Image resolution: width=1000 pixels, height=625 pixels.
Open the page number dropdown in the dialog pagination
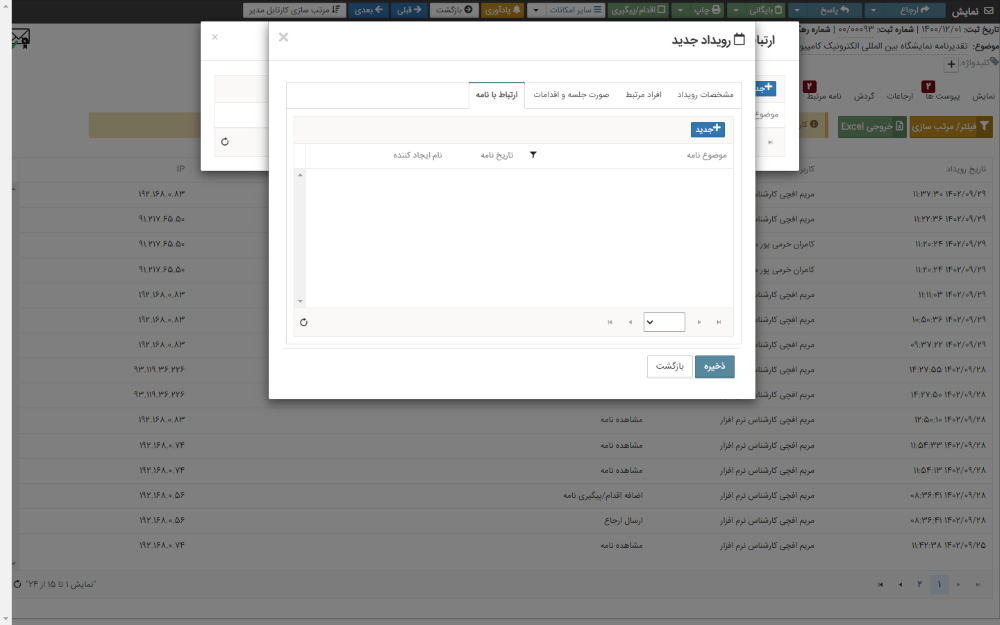pos(664,322)
